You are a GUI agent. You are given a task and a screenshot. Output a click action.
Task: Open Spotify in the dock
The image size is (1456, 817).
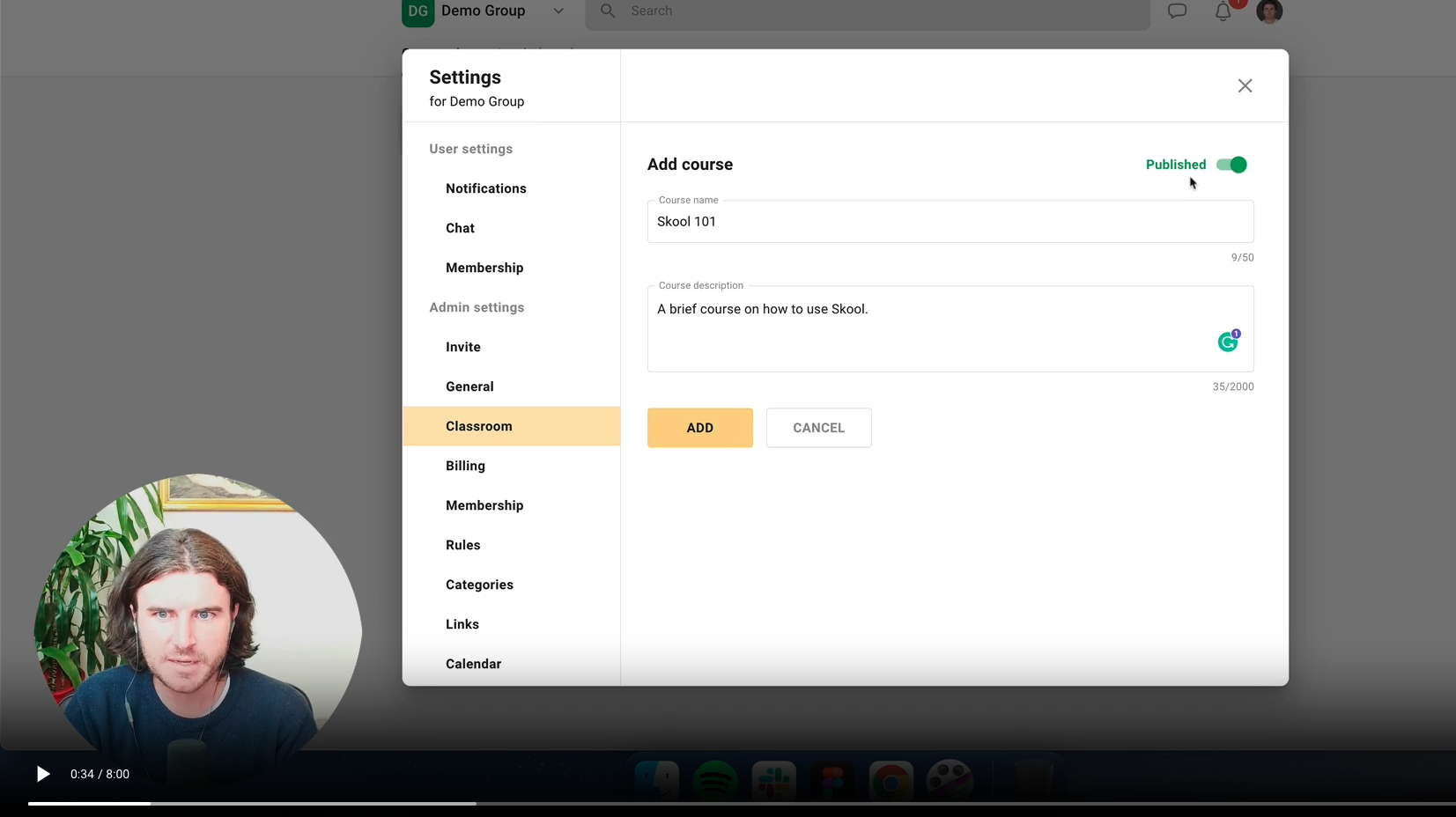tap(715, 782)
